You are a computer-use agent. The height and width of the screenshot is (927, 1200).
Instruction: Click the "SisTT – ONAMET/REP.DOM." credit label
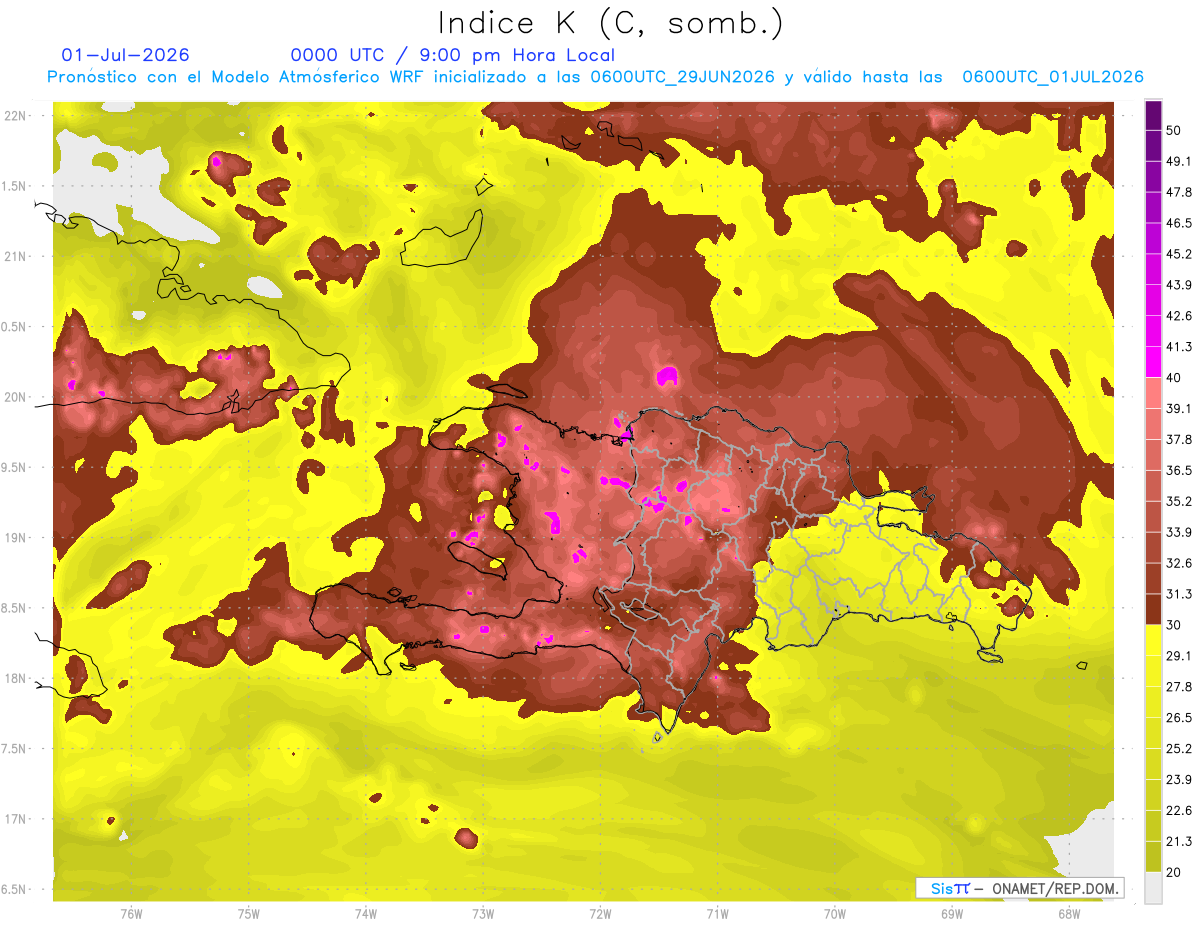pos(1019,888)
